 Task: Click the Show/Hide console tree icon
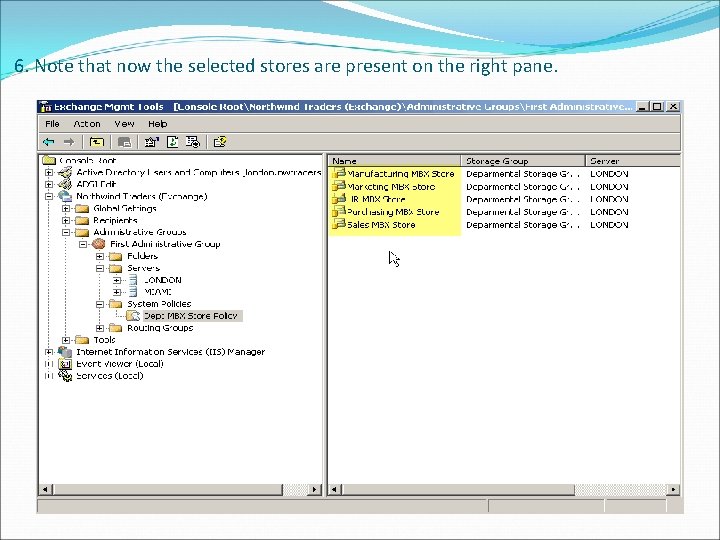tap(124, 142)
